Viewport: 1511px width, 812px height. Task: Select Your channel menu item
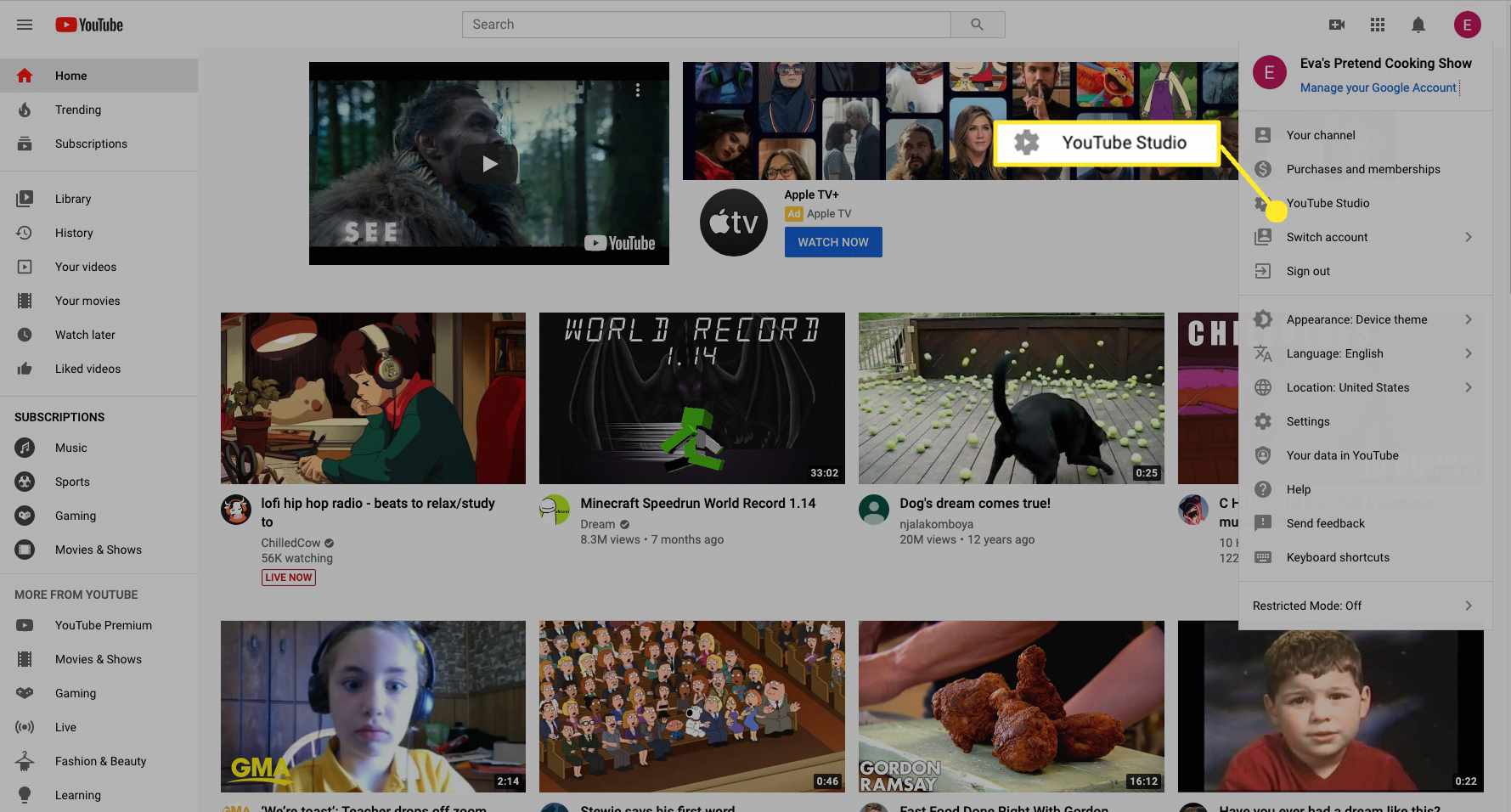1365,135
